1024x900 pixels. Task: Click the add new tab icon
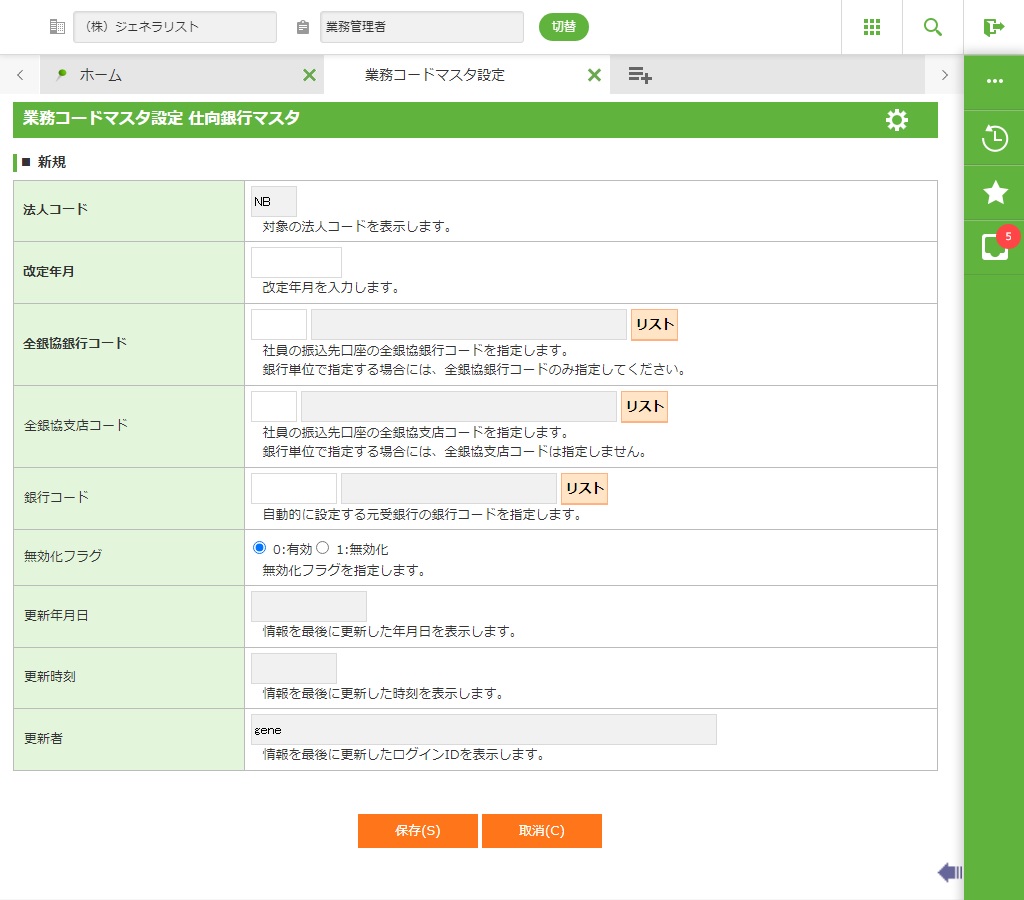640,75
